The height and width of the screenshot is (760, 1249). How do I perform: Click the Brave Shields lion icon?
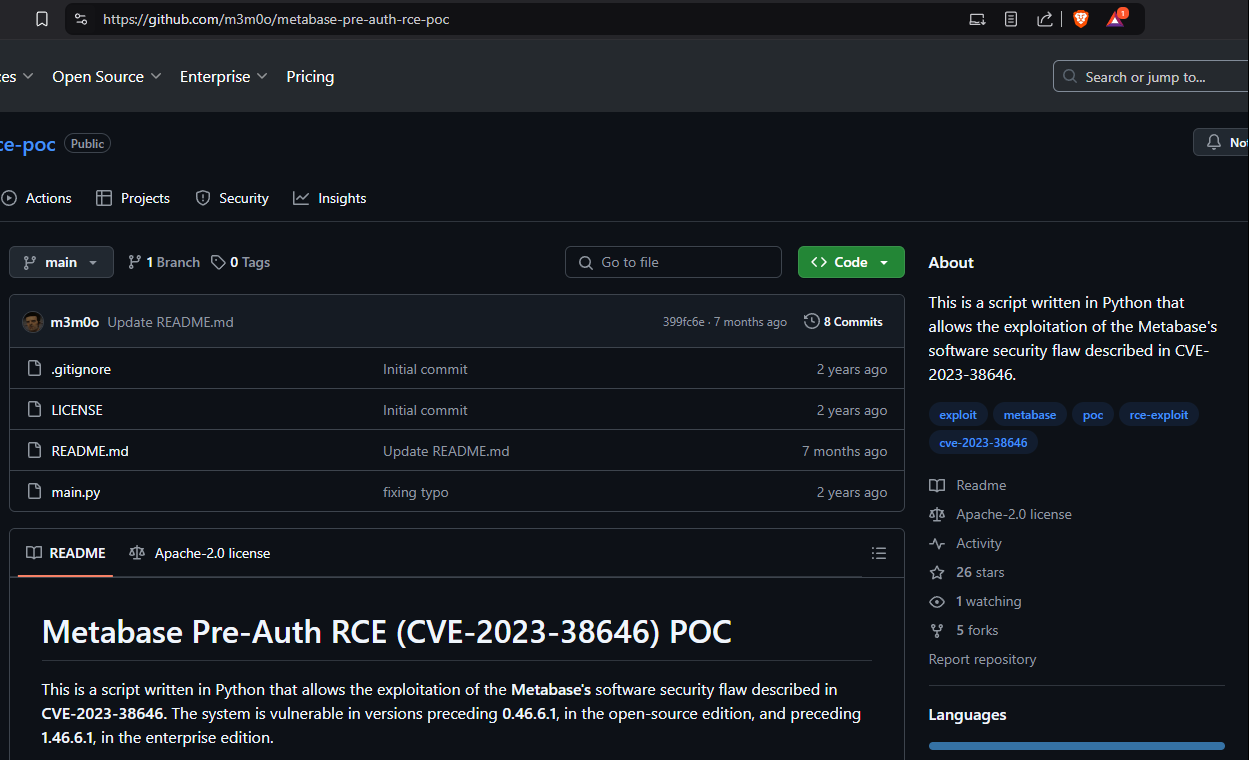click(1080, 19)
